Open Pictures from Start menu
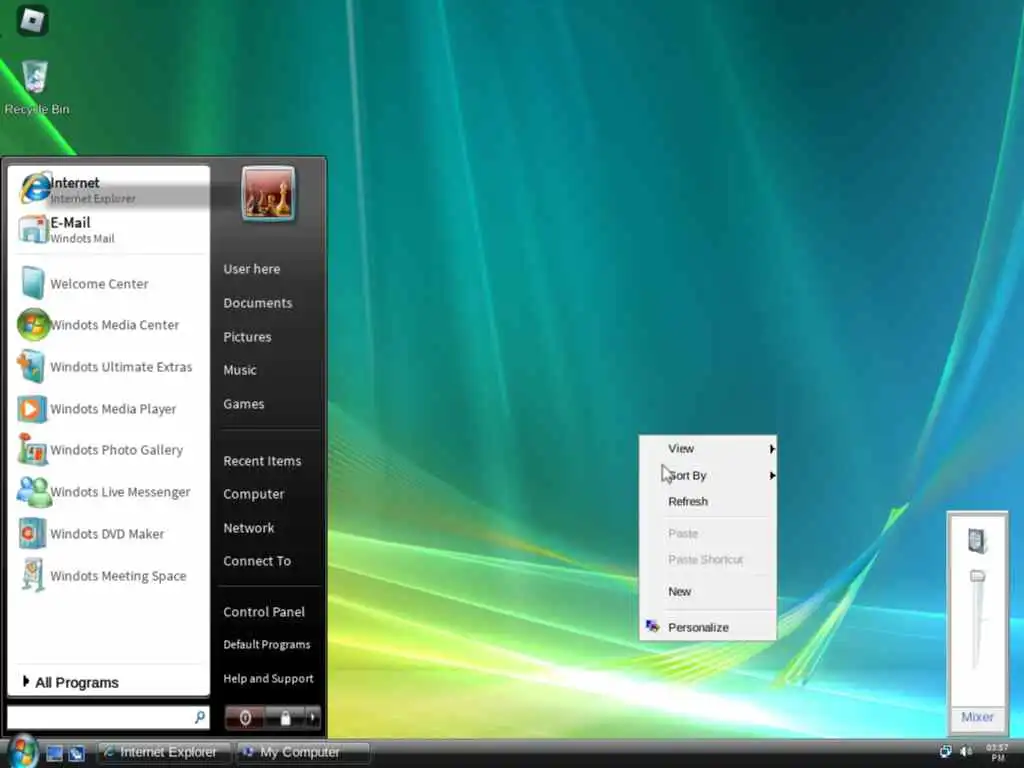Viewport: 1024px width, 768px height. 247,337
